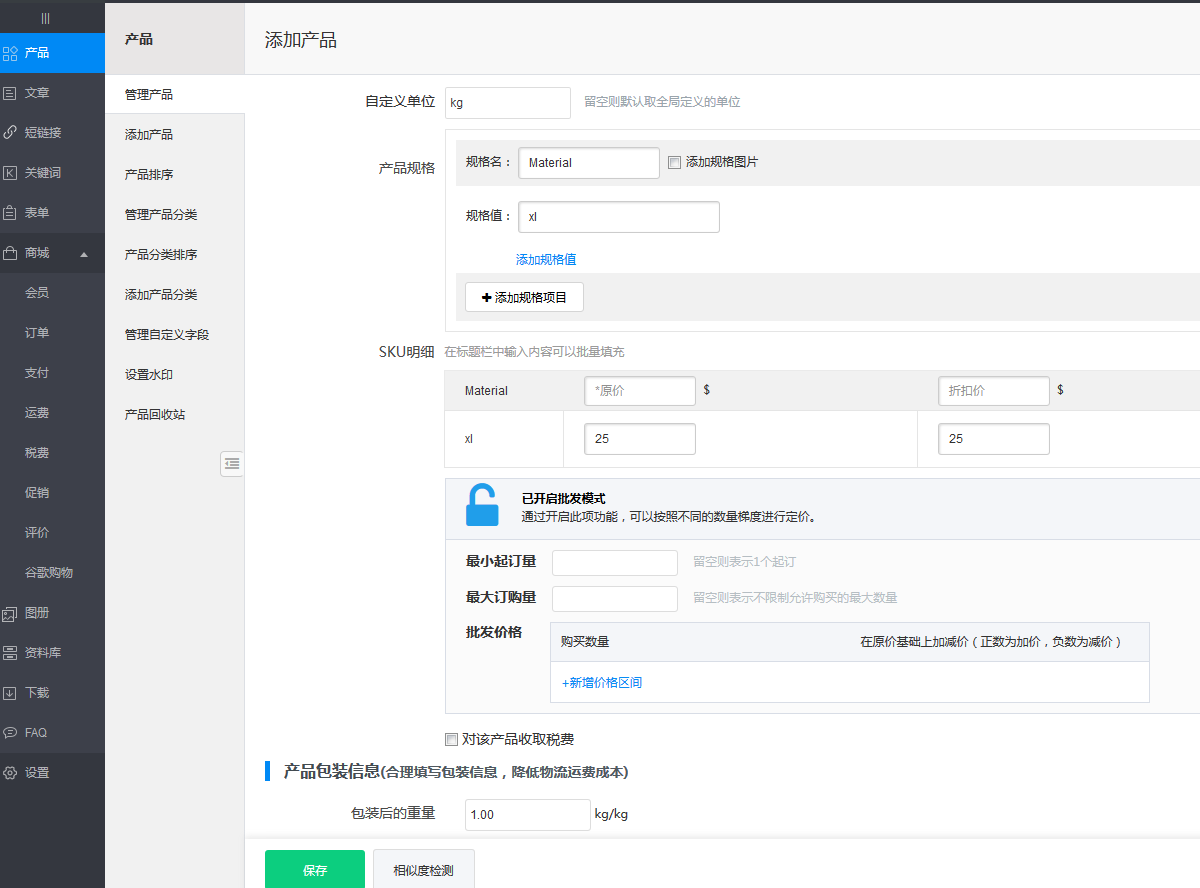The image size is (1200, 888).
Task: Check the charge tax for product box
Action: [x=451, y=740]
